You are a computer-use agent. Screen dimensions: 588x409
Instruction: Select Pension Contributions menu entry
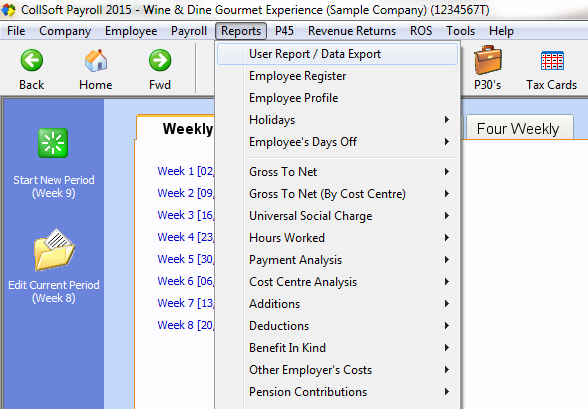point(337,392)
